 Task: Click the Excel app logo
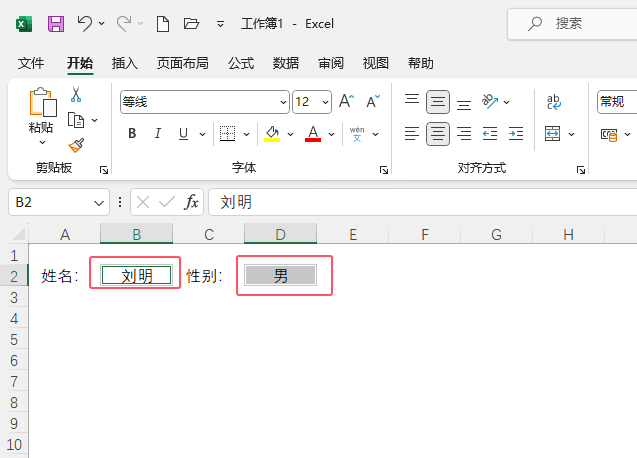[24, 24]
